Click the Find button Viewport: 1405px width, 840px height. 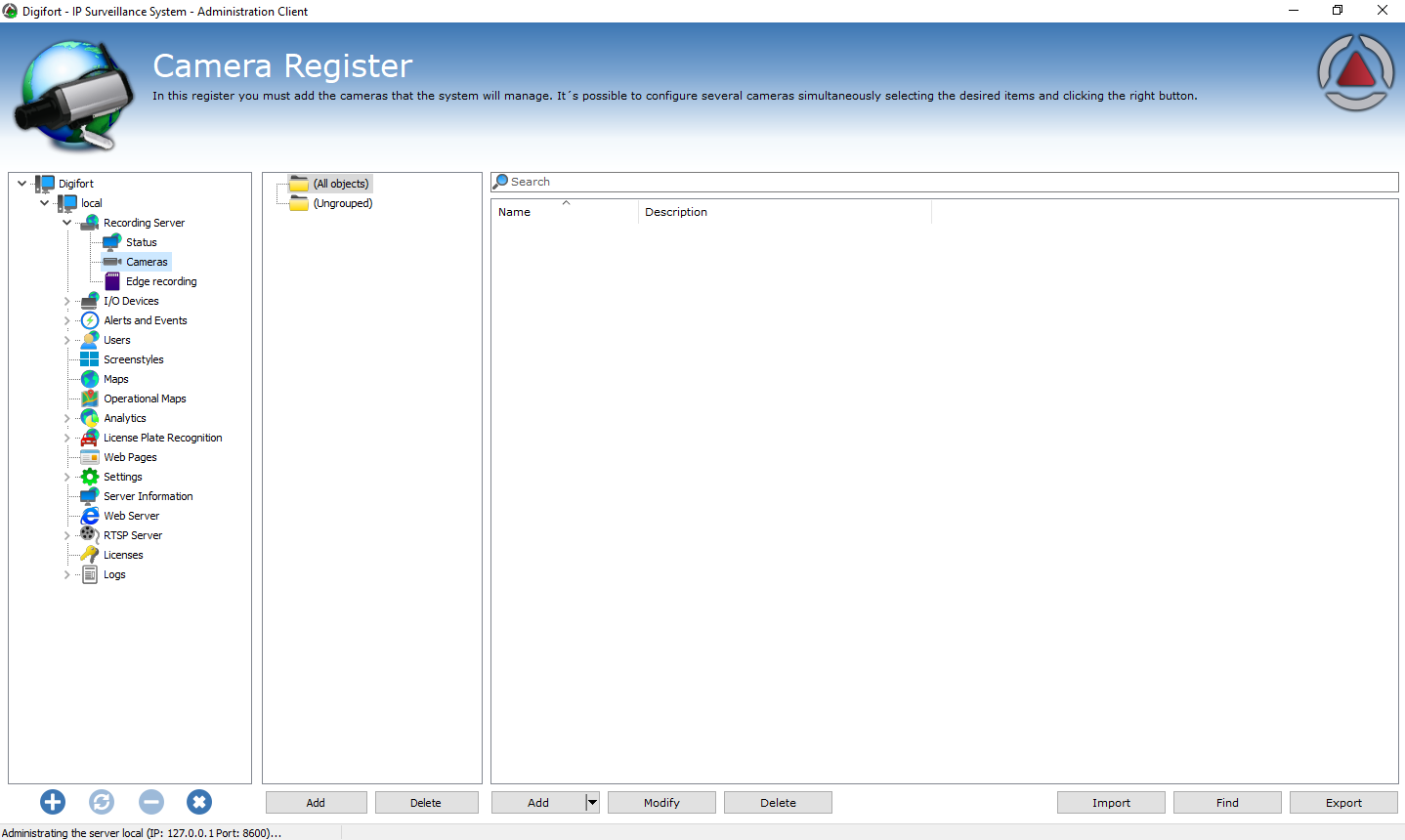coord(1227,802)
